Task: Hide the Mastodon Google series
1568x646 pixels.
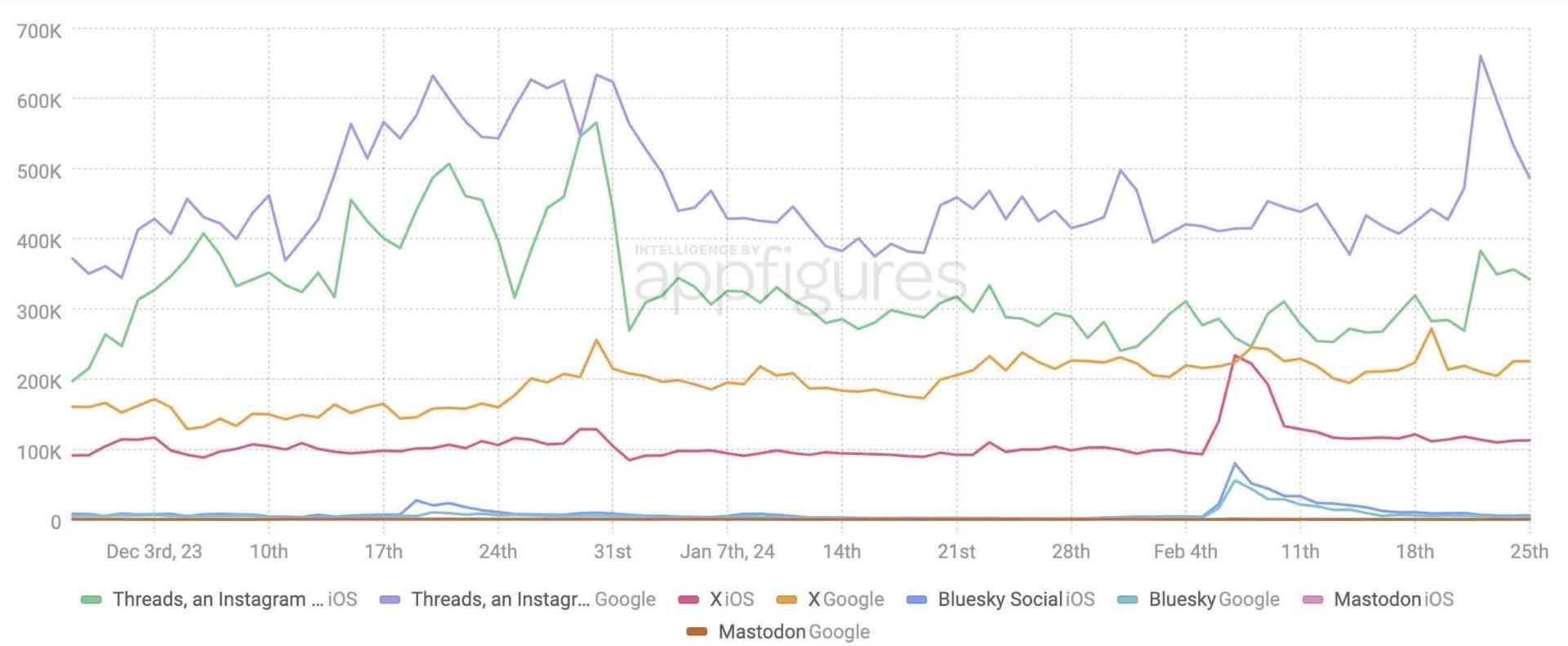Action: click(x=778, y=632)
